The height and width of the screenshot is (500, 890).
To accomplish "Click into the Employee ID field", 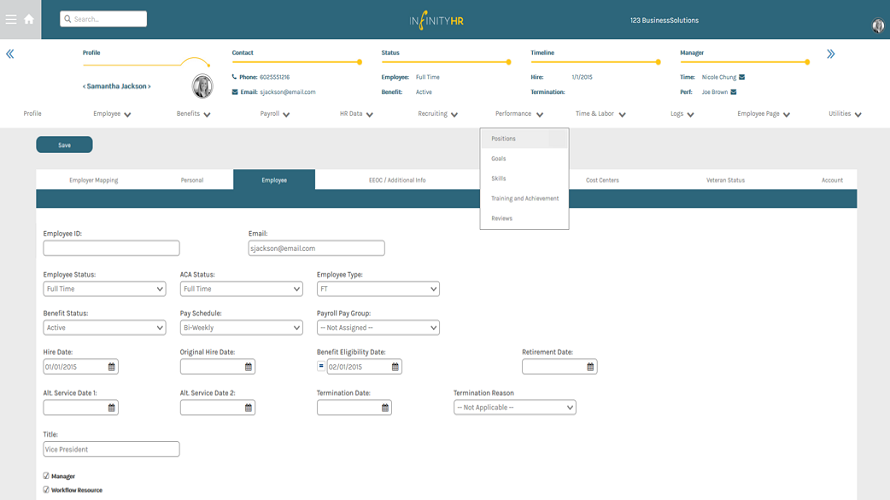I will (x=111, y=248).
